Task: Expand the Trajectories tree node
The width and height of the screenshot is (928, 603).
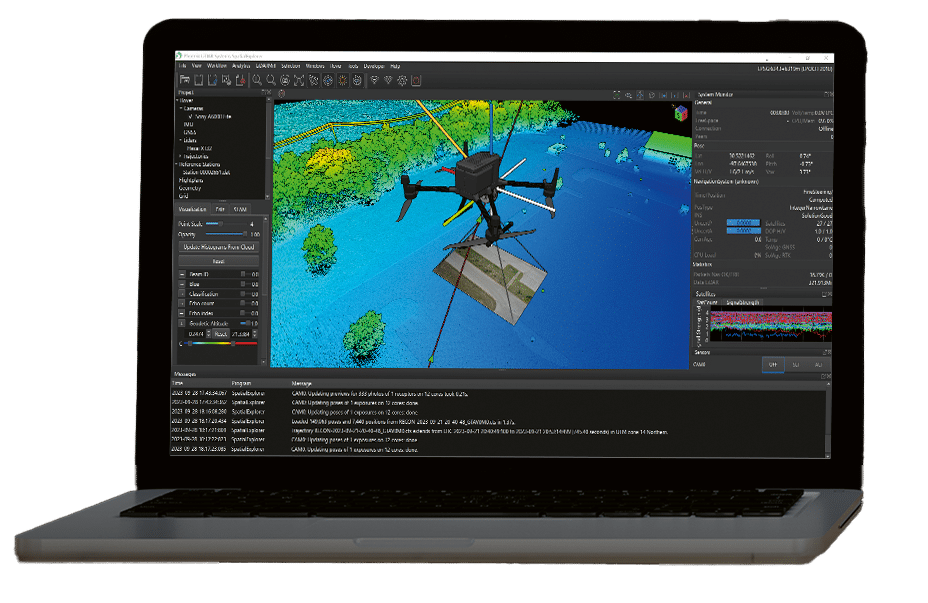Action: click(181, 157)
